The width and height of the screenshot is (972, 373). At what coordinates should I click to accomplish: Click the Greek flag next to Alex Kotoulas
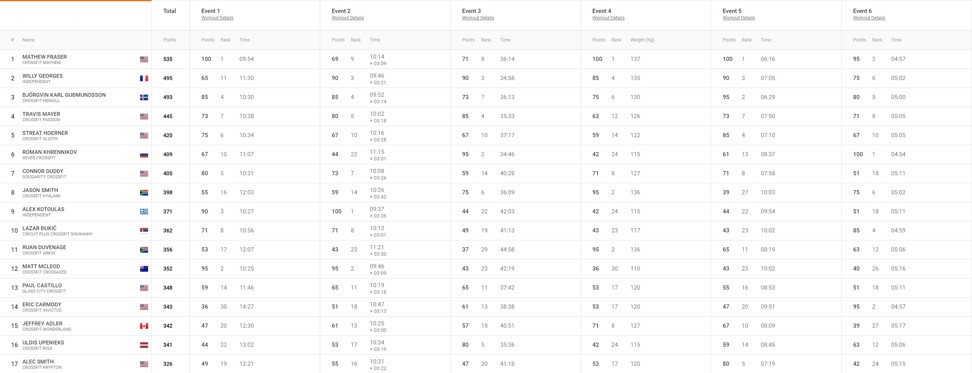(x=144, y=212)
